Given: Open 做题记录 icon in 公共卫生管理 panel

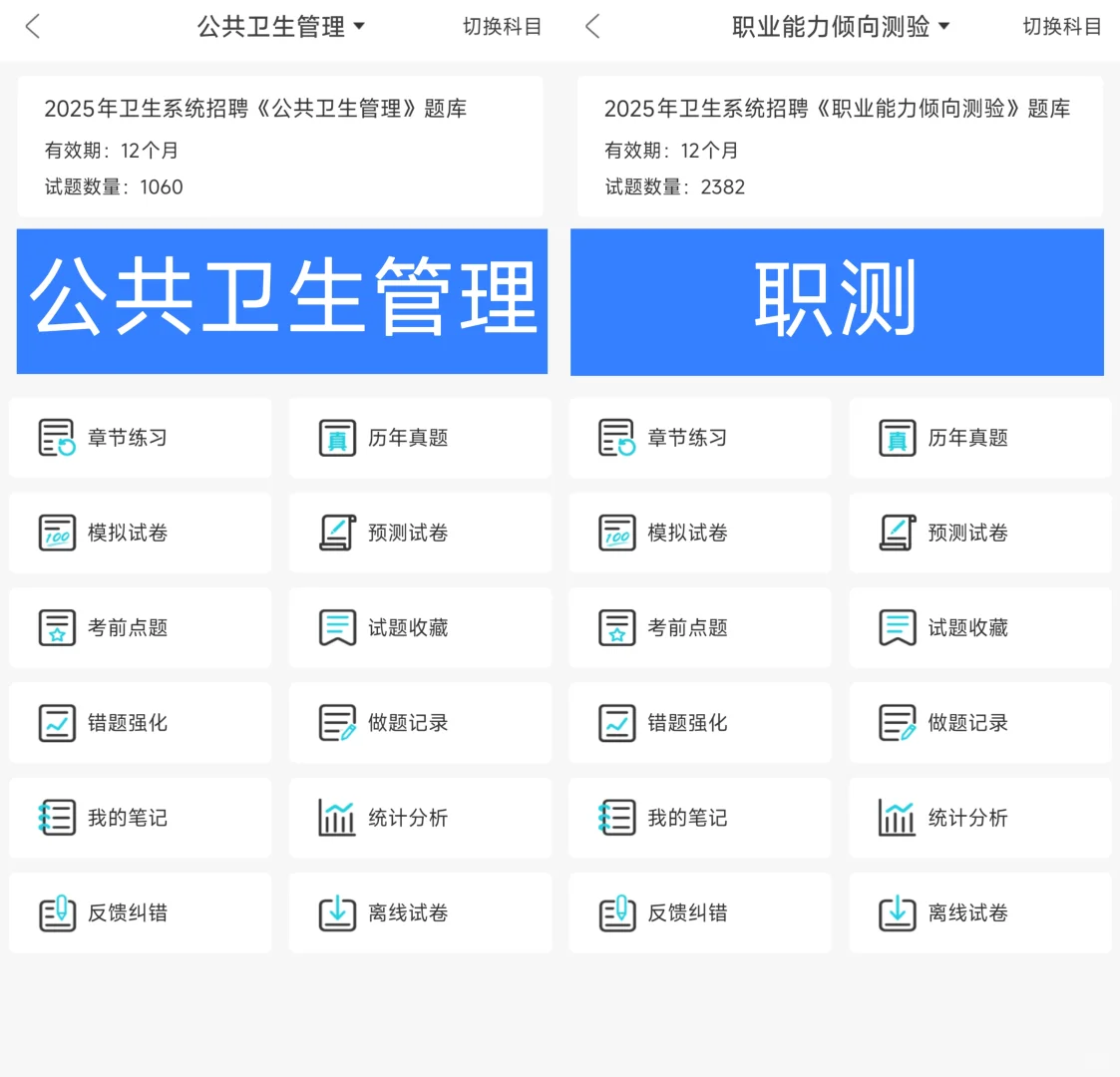Looking at the screenshot, I should pos(337,722).
